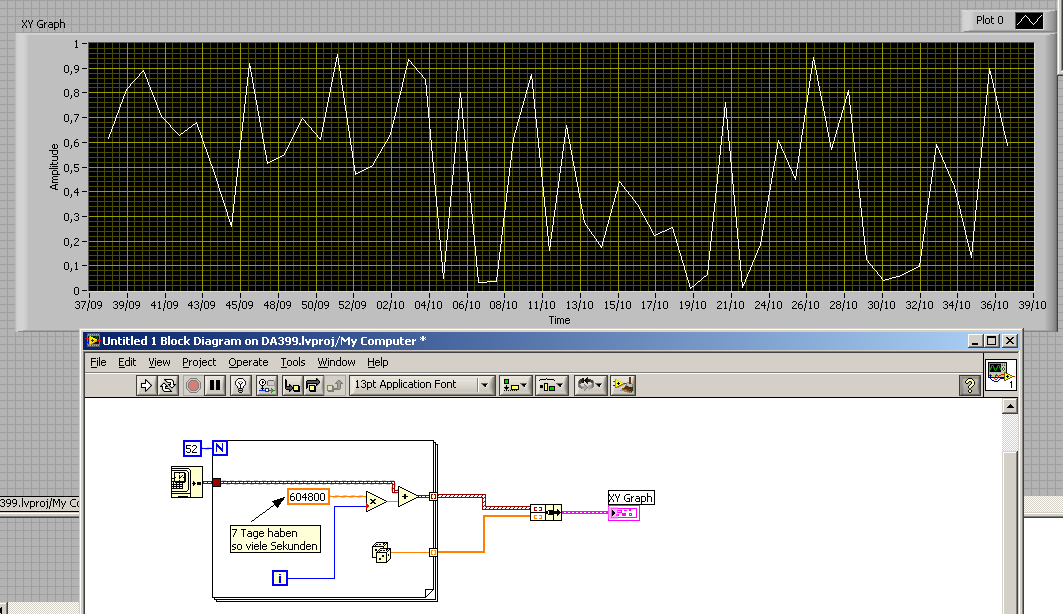Click the Get Date/Time node
This screenshot has height=614, width=1063.
click(187, 482)
